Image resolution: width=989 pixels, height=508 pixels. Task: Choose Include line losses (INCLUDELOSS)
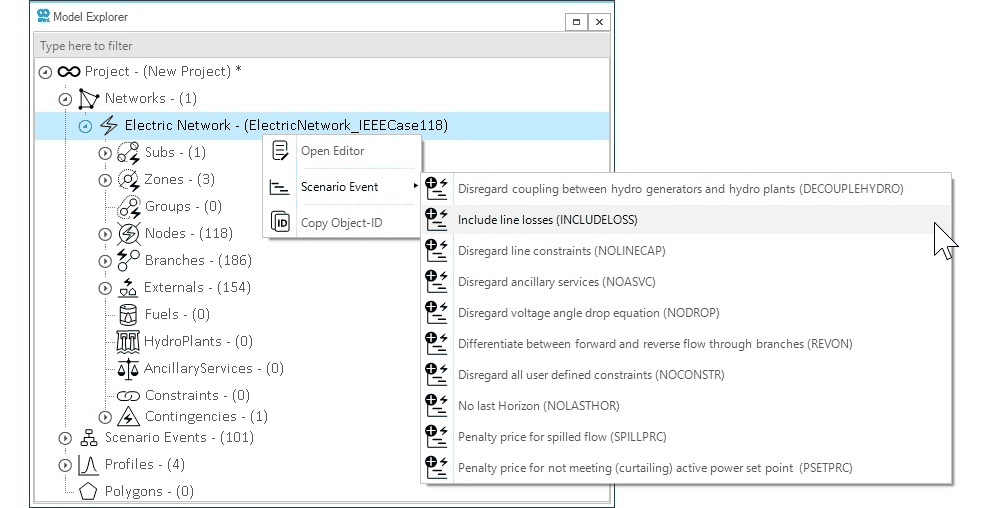click(547, 220)
